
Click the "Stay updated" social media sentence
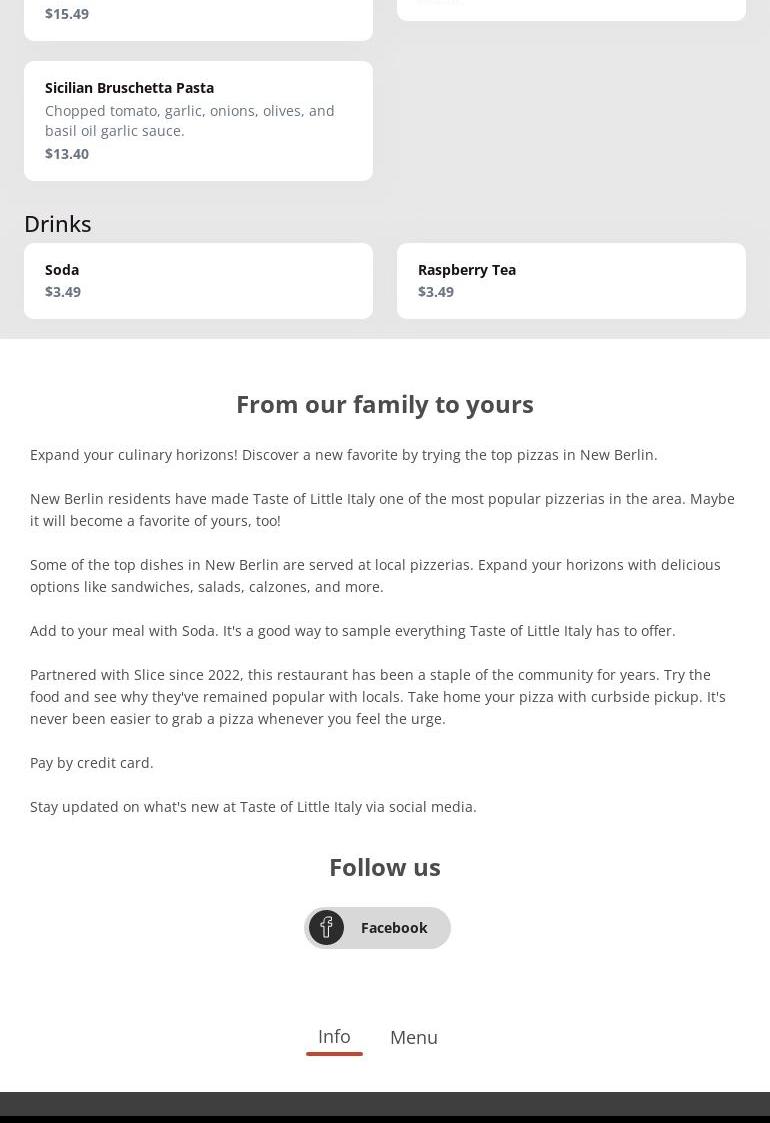(253, 806)
